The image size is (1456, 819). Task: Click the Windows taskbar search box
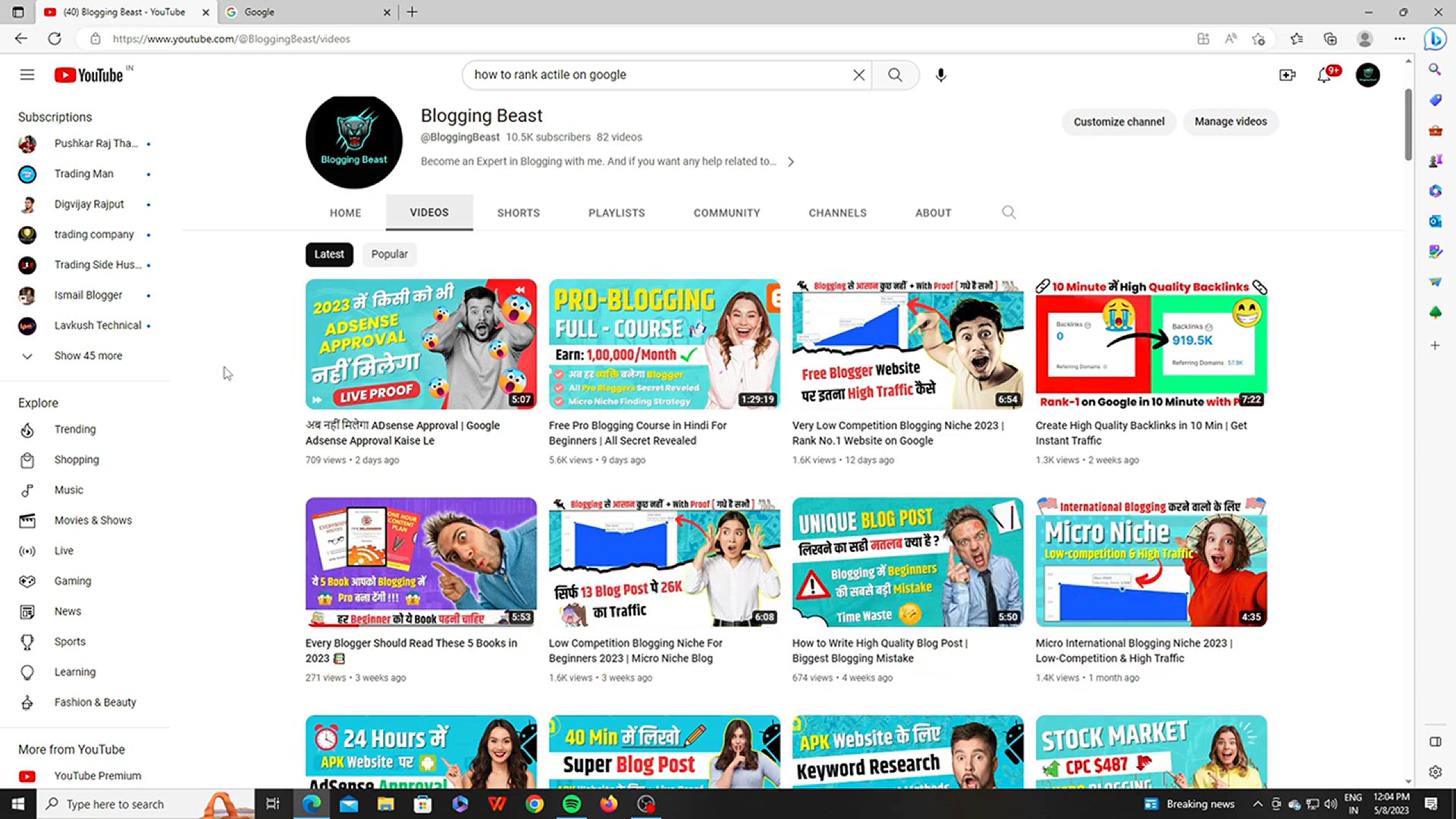coord(144,804)
